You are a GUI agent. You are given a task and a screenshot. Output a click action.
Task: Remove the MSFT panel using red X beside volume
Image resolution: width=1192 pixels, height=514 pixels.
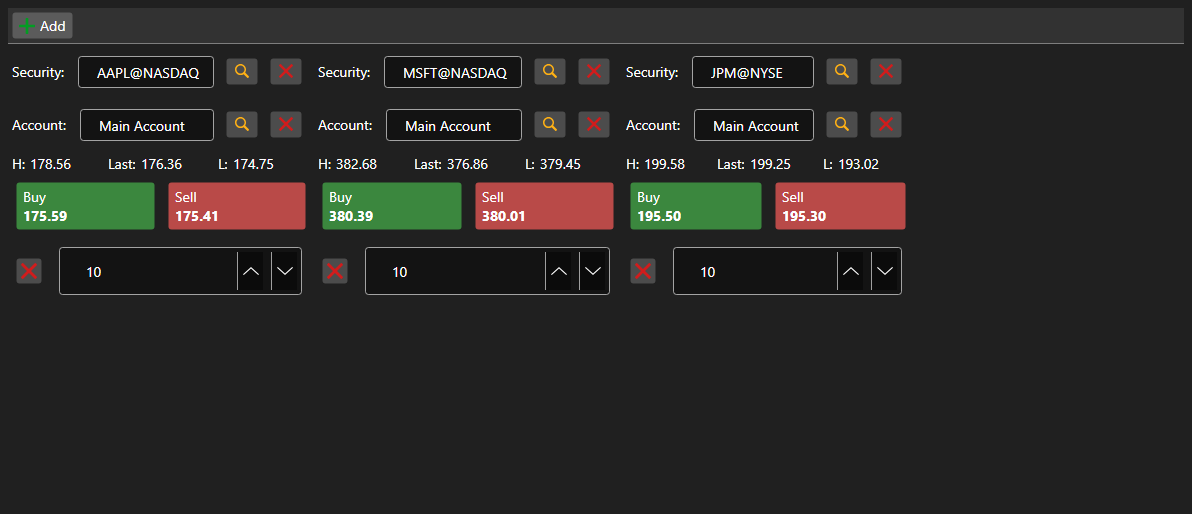(335, 271)
